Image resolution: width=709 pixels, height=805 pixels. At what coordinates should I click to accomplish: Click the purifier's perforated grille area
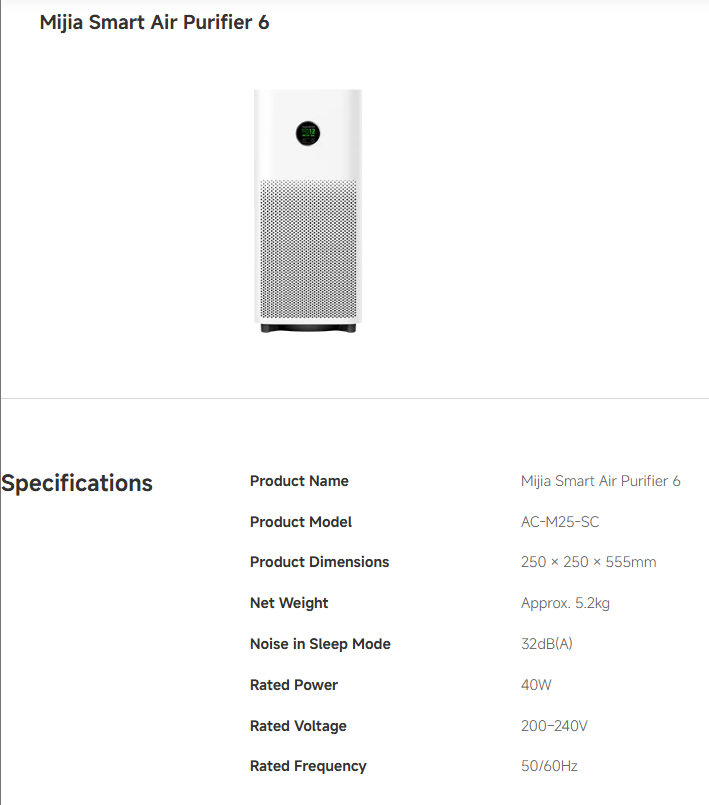coord(308,249)
